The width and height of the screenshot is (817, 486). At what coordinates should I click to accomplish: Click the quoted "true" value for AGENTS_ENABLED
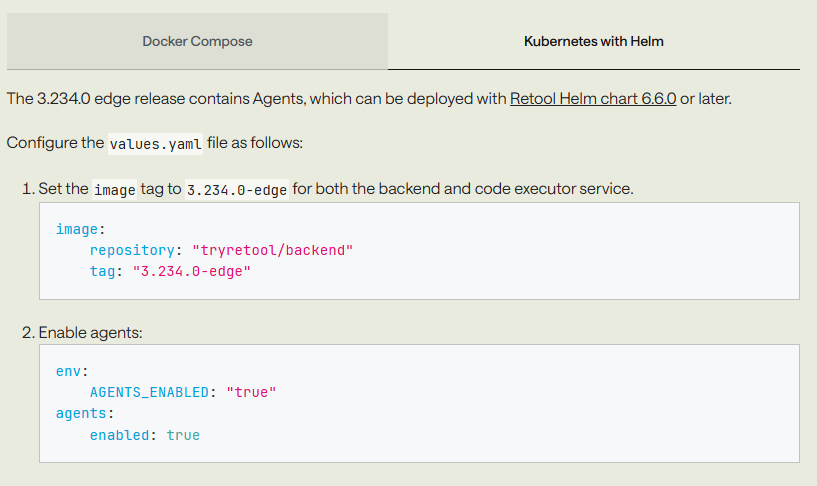(251, 392)
